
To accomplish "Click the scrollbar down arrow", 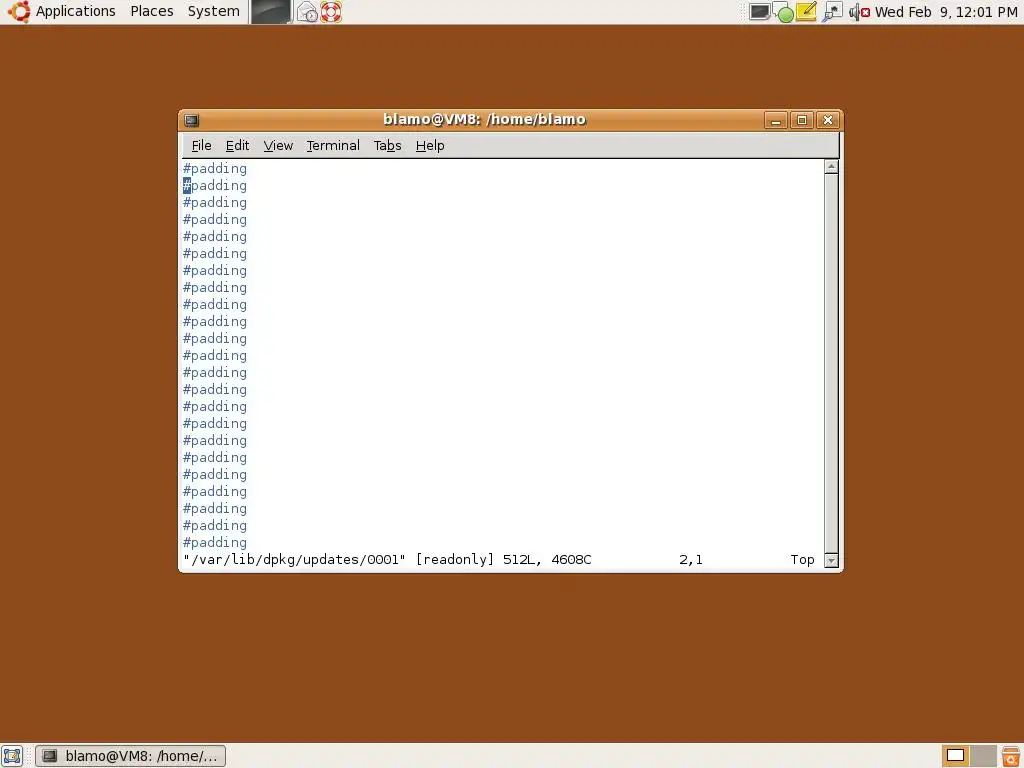I will pyautogui.click(x=831, y=560).
